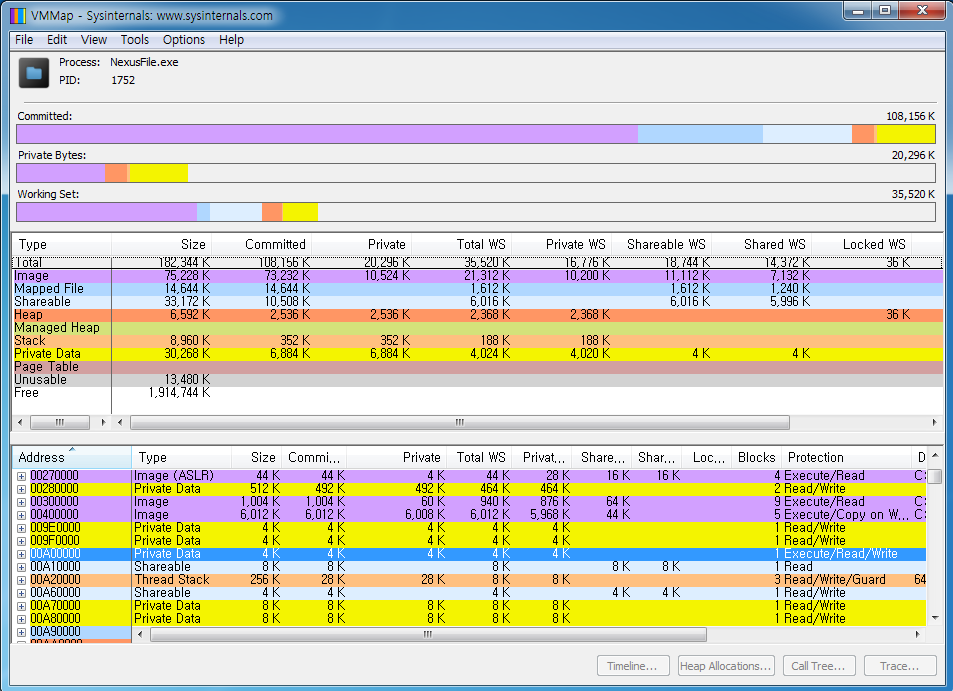Select the Total summary row

pos(477,263)
